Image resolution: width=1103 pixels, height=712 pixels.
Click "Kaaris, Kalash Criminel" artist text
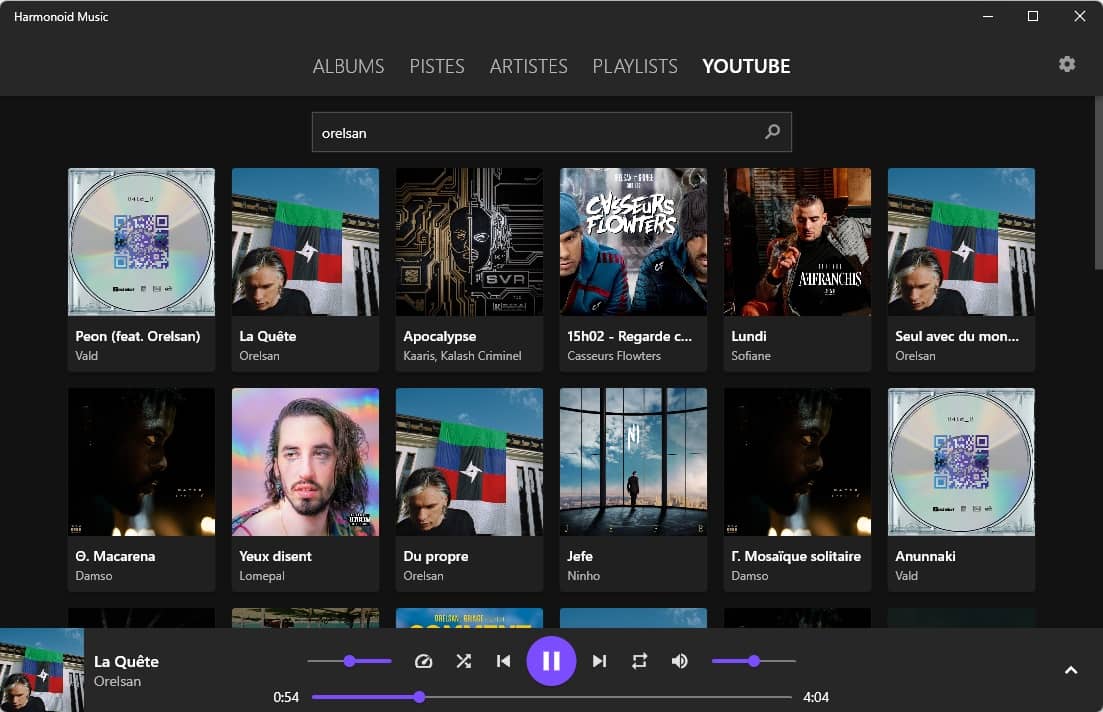coord(462,356)
